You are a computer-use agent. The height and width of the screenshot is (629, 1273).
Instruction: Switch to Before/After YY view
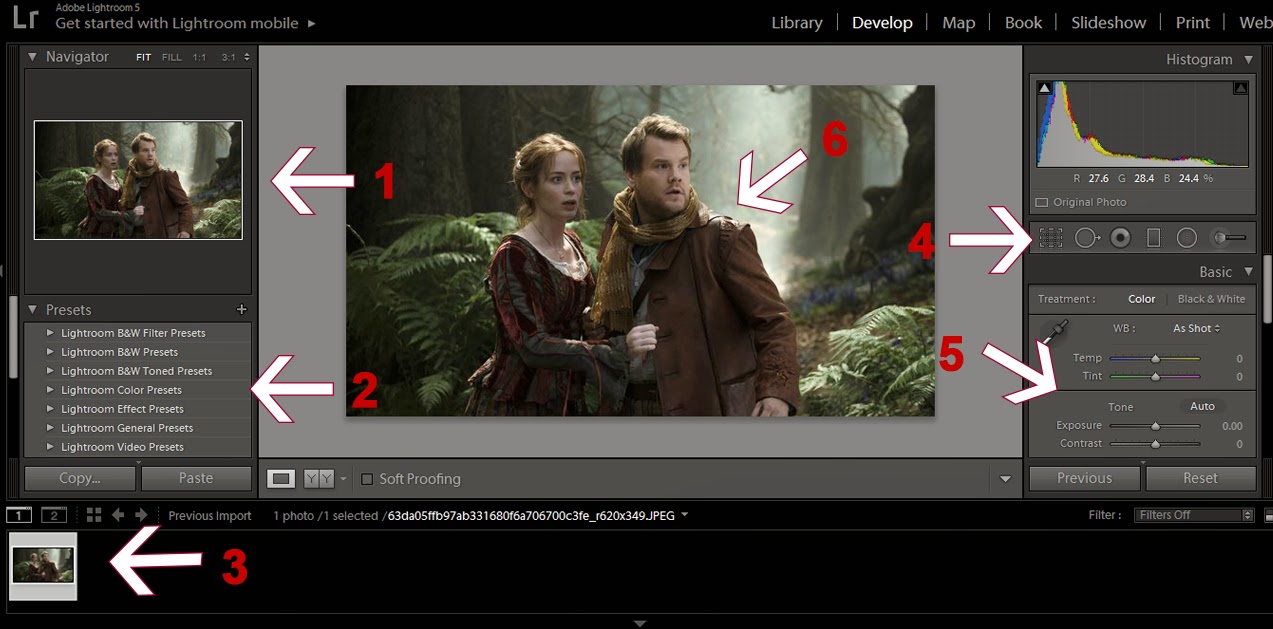coord(319,479)
